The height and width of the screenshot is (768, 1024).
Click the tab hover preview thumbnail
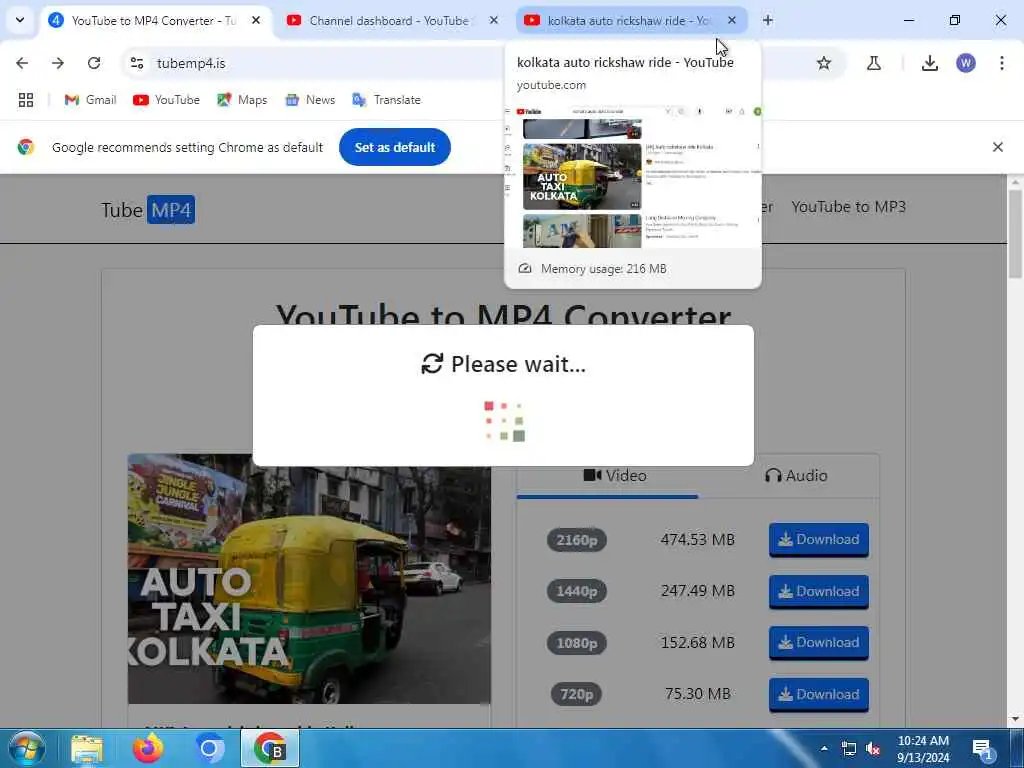(633, 176)
